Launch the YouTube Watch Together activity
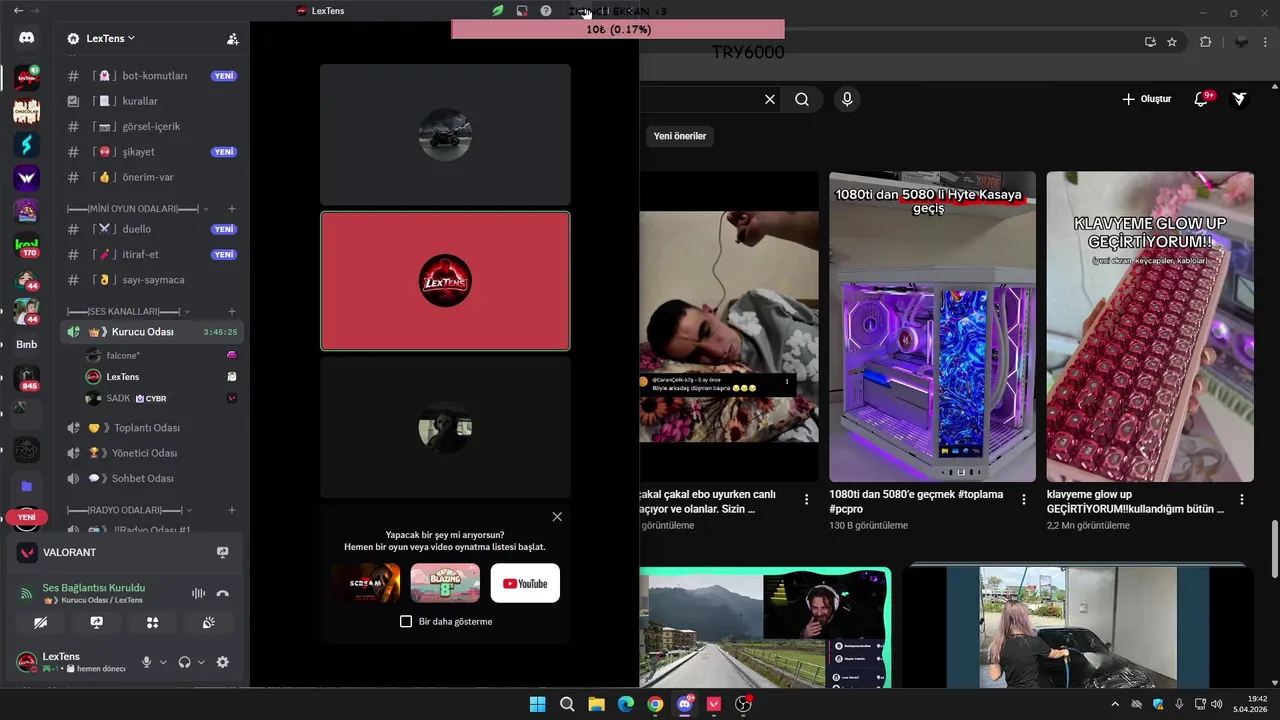Image resolution: width=1280 pixels, height=720 pixels. pyautogui.click(x=525, y=583)
